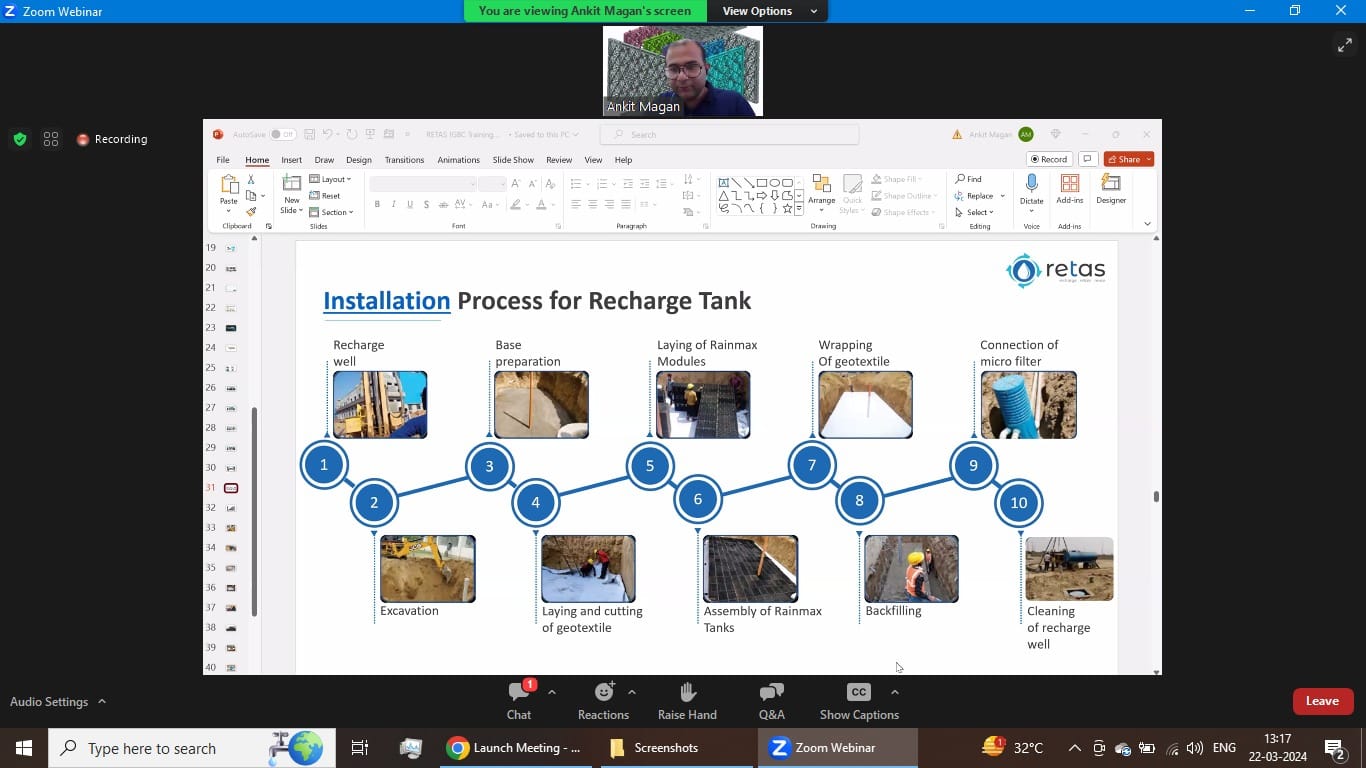Open the Slide Show tab
Screen dimensions: 1366x768
(x=513, y=160)
